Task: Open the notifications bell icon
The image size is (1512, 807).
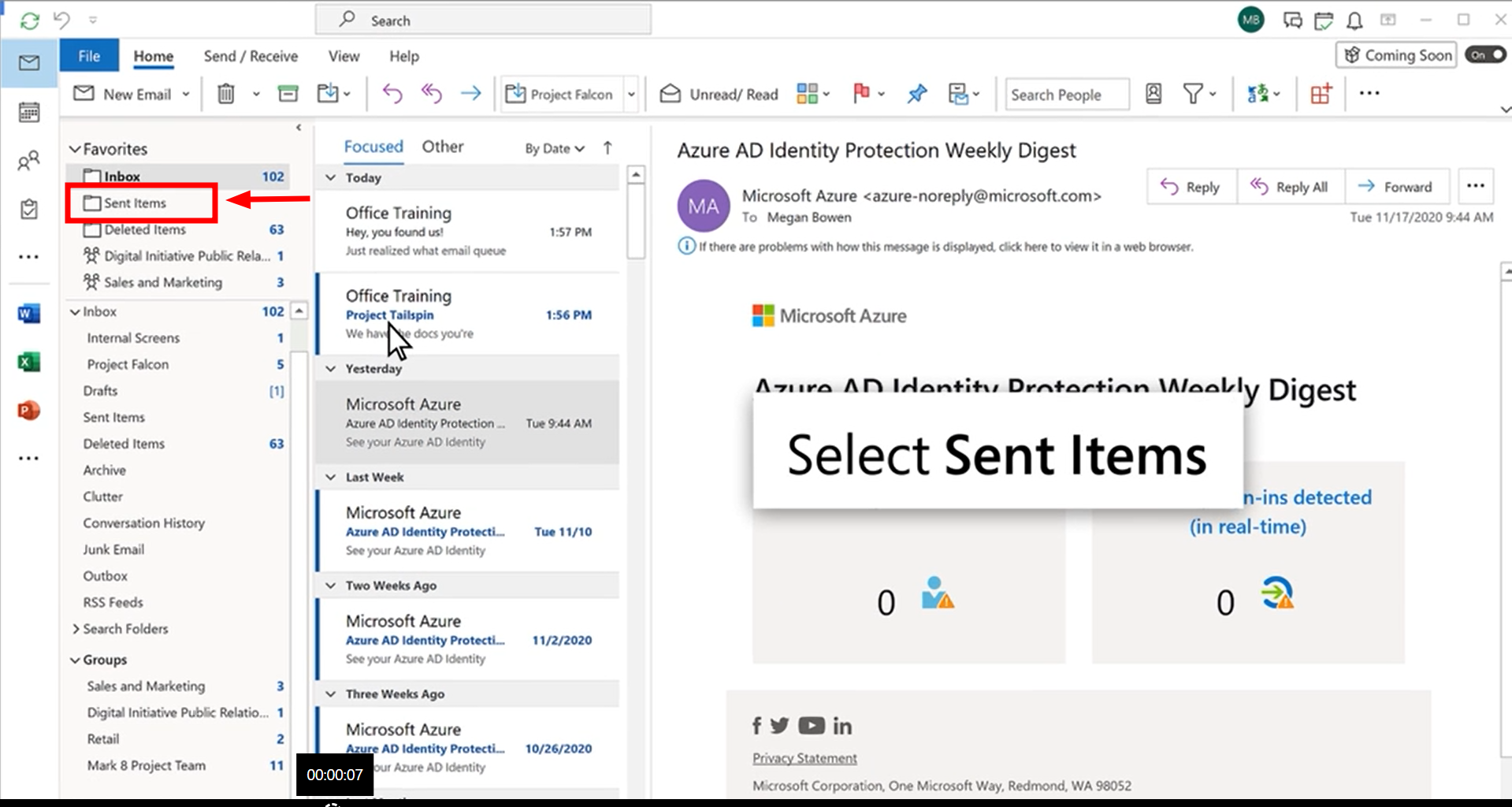Action: point(1354,20)
